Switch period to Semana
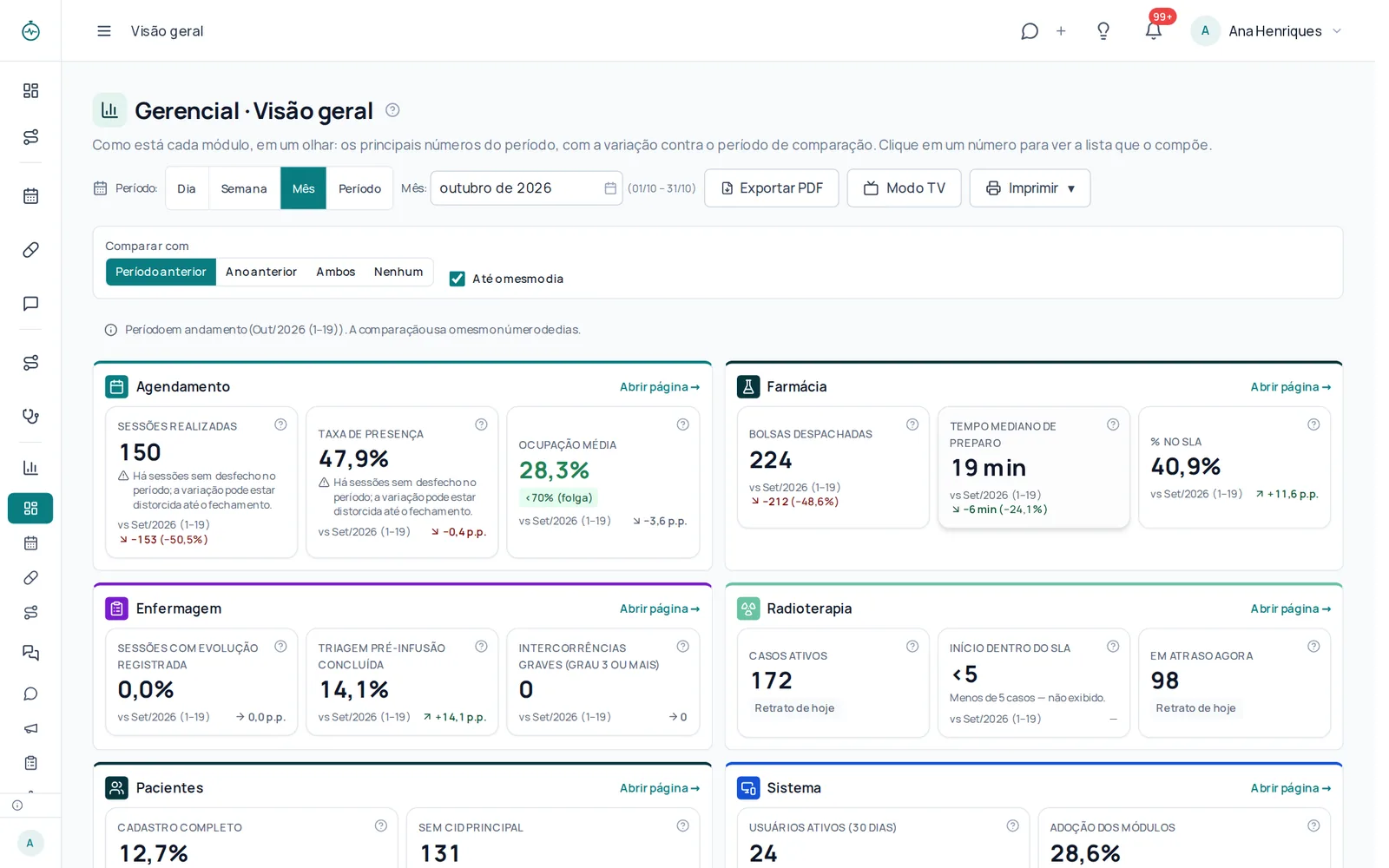The height and width of the screenshot is (868, 1389). point(244,188)
